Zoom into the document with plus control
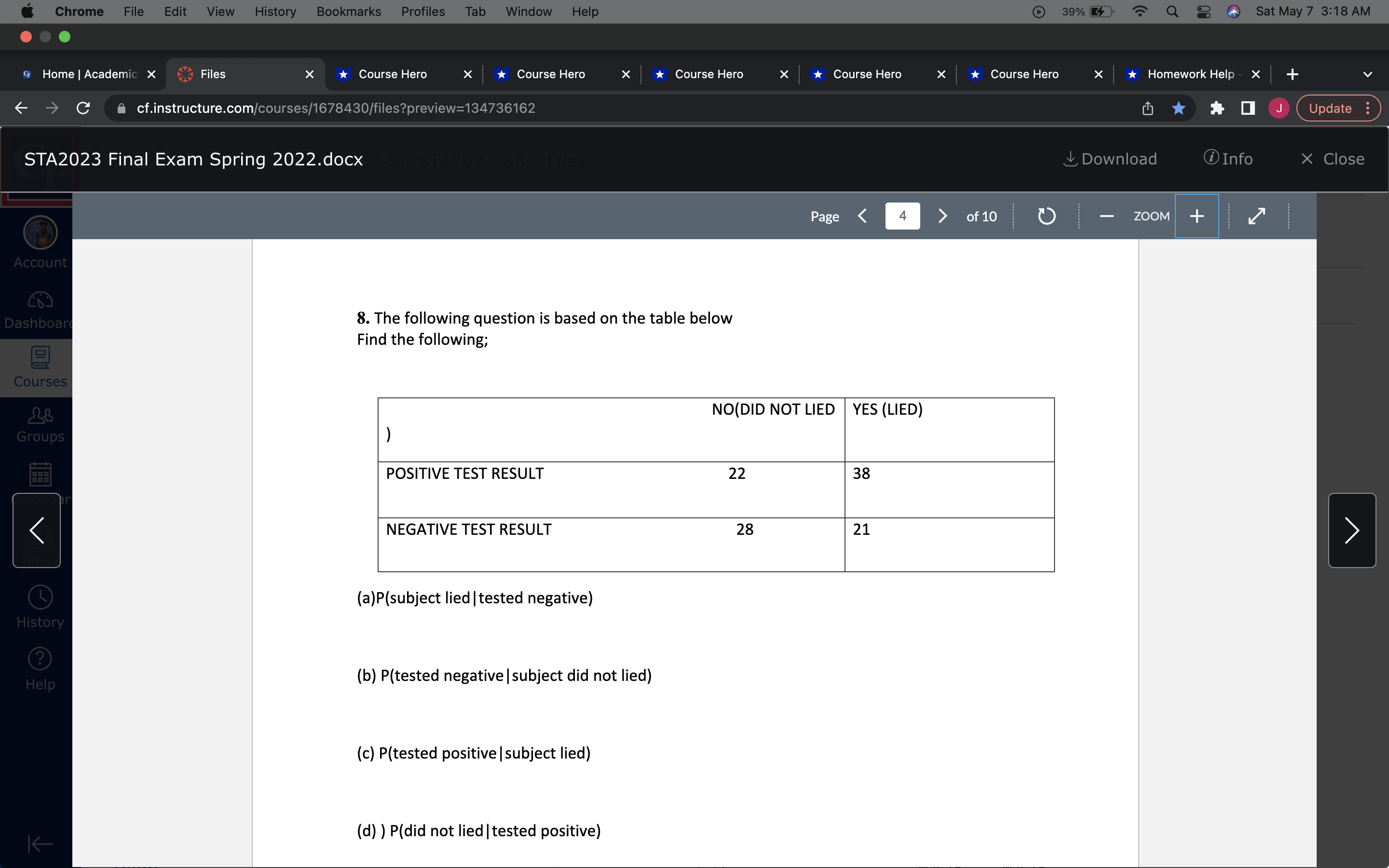Screen dimensions: 1389x868 1196,216
